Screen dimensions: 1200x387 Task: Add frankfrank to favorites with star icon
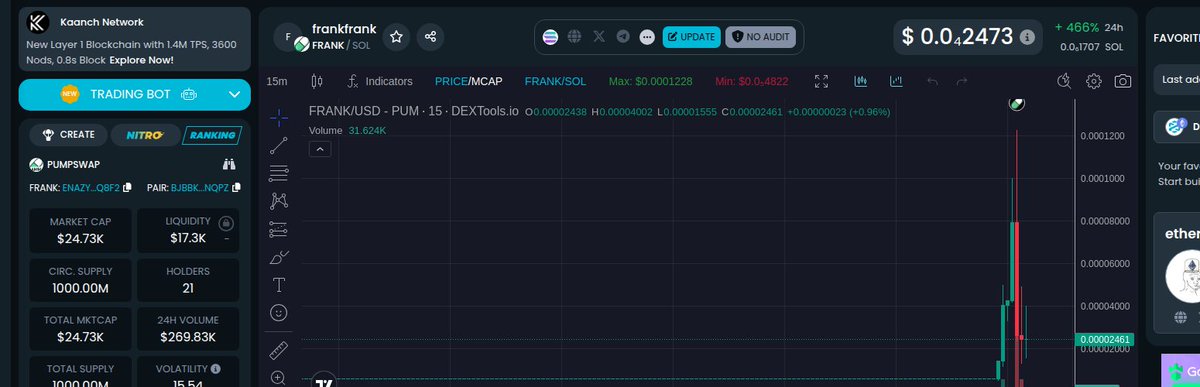pyautogui.click(x=396, y=37)
